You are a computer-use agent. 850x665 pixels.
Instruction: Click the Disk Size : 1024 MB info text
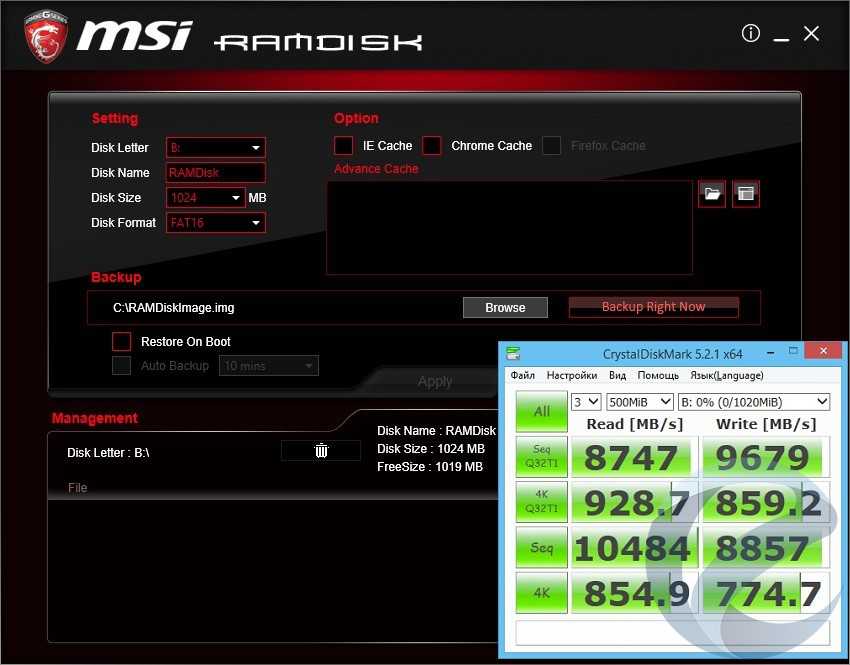pyautogui.click(x=431, y=449)
